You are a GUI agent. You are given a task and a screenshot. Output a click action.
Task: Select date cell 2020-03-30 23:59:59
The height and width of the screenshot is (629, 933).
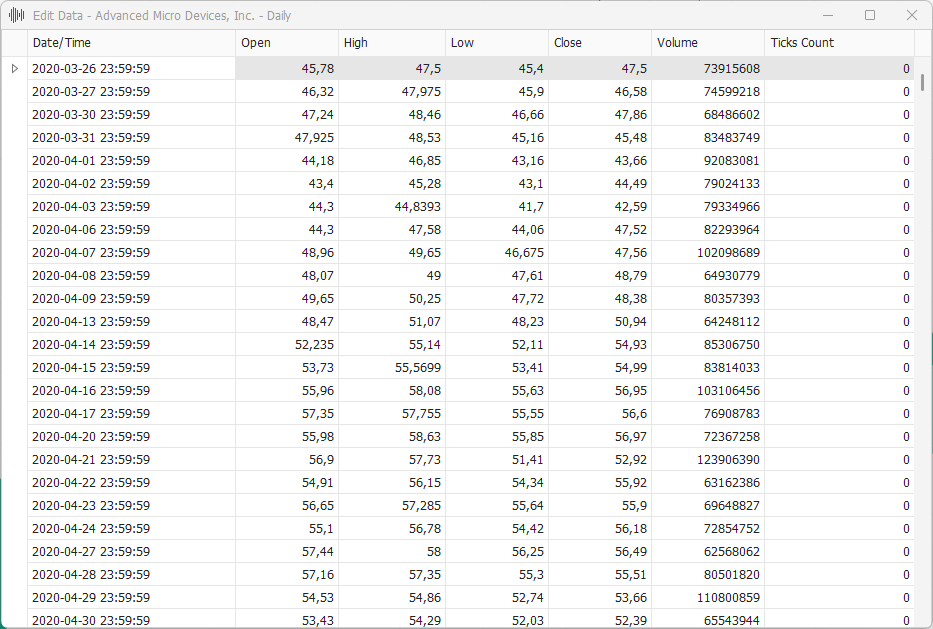132,115
